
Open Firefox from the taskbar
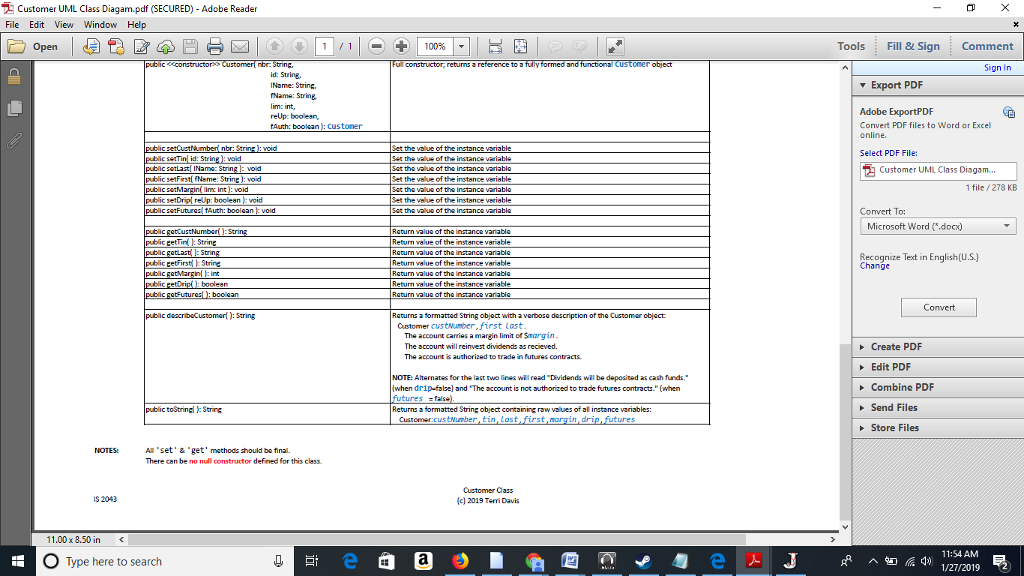click(460, 561)
